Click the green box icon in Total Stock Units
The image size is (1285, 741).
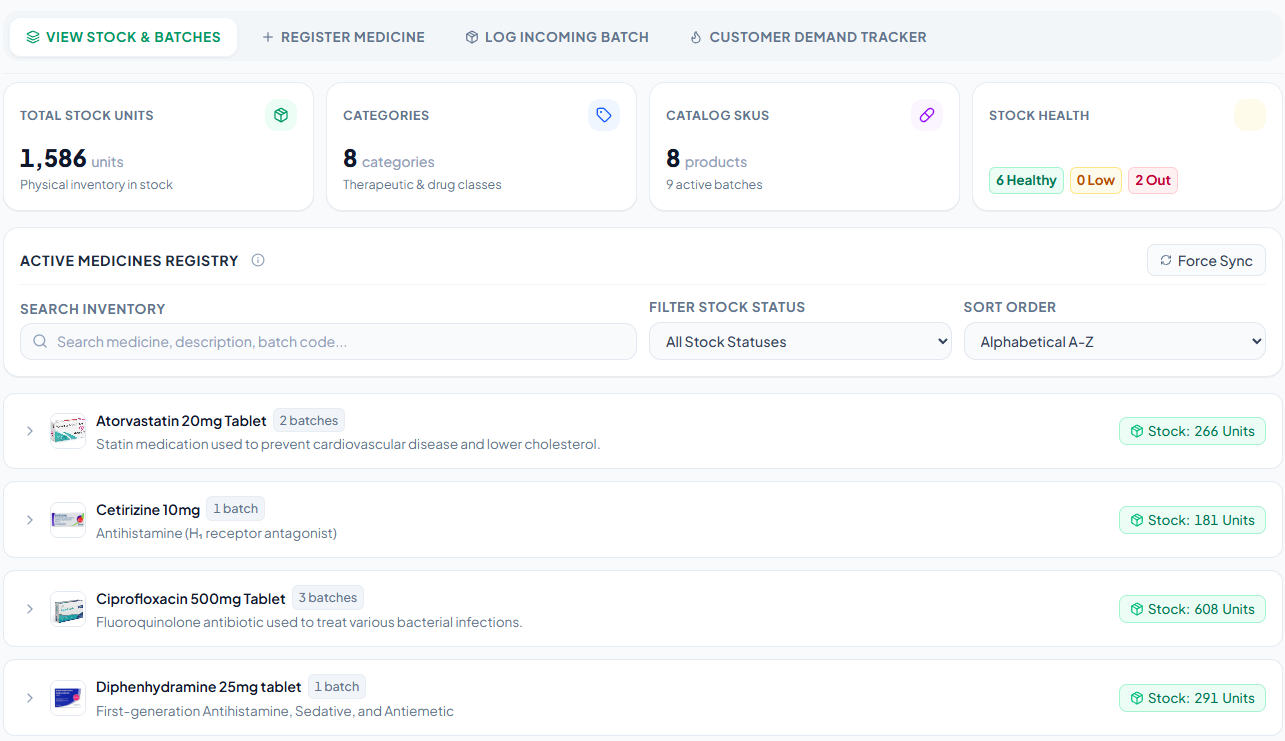click(x=281, y=115)
